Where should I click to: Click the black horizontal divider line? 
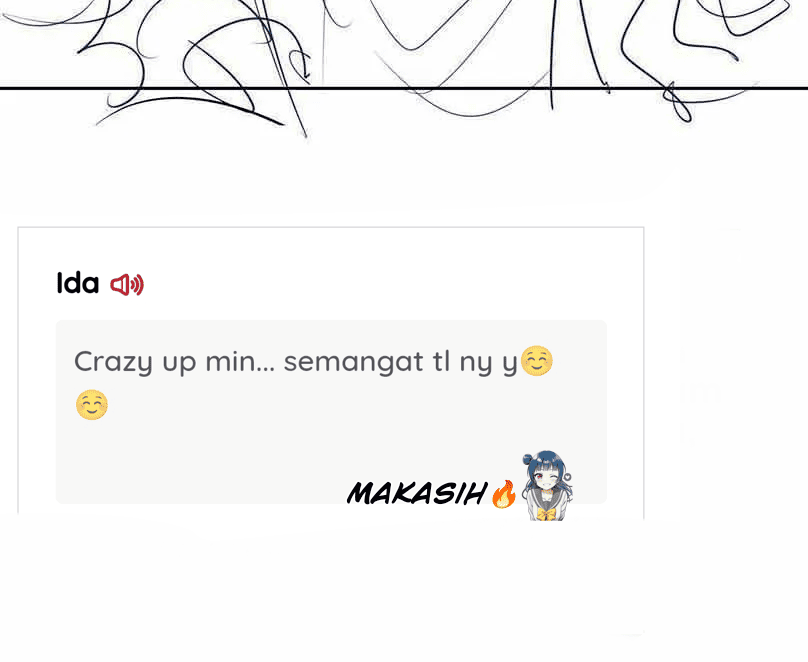click(404, 89)
